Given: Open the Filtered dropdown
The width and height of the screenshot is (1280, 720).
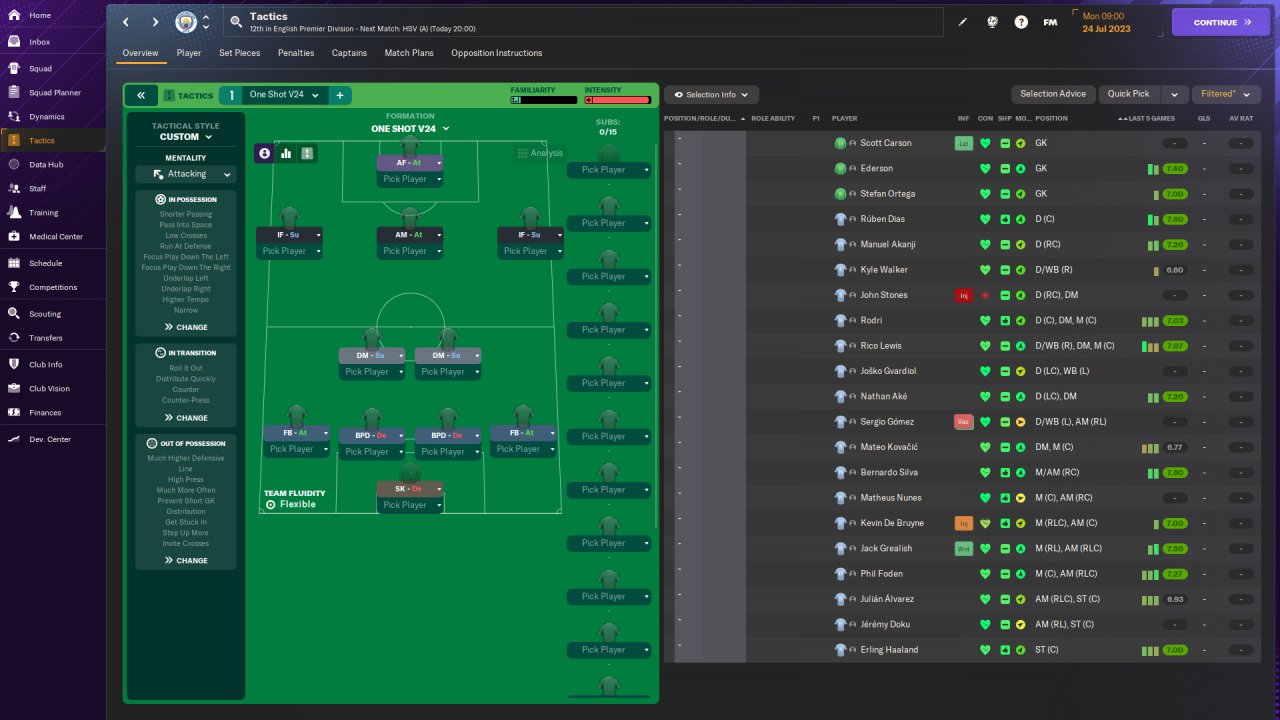Looking at the screenshot, I should (x=1225, y=94).
